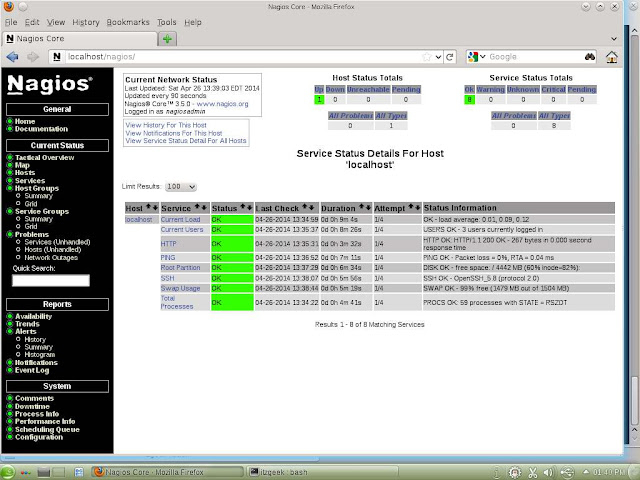Open the View menu
640x480 pixels.
pyautogui.click(x=56, y=22)
